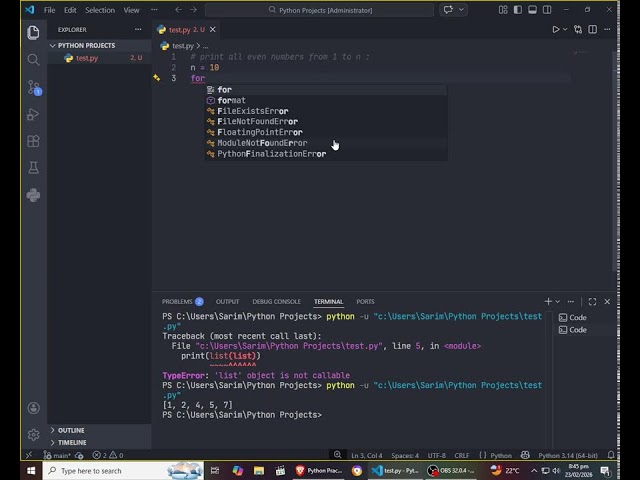Open the run button dropdown arrow
640x480 pixels.
[565, 29]
